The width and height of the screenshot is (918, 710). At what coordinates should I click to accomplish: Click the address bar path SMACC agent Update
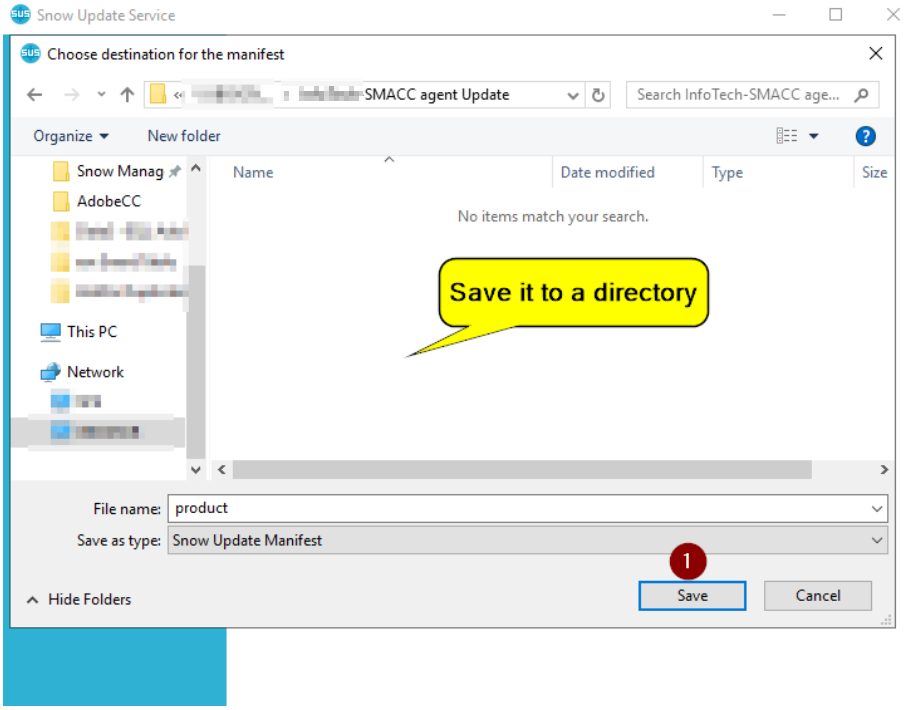click(436, 95)
